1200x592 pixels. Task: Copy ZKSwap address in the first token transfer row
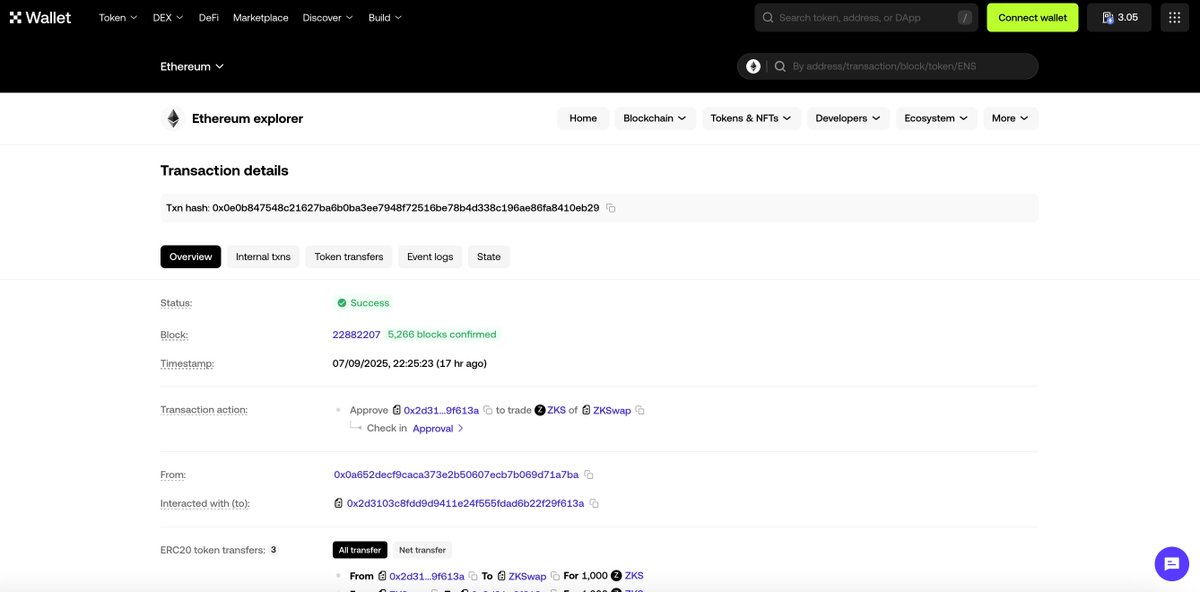pos(555,576)
